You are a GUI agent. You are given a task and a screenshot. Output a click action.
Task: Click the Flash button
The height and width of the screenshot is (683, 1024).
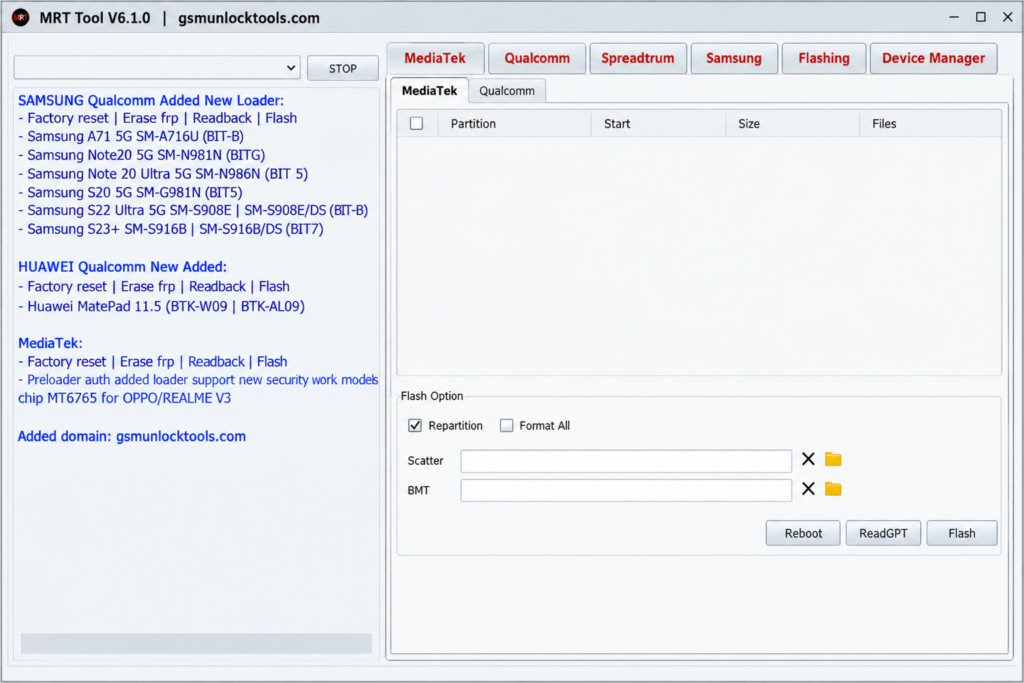pos(962,533)
